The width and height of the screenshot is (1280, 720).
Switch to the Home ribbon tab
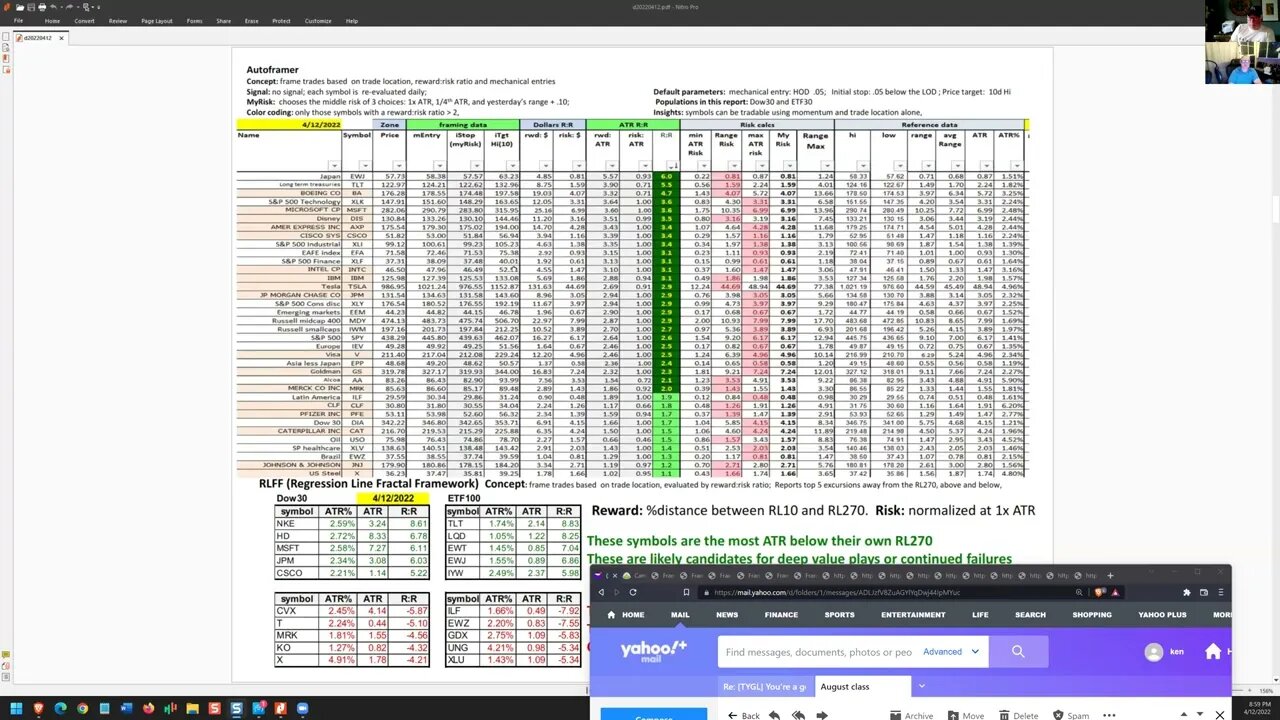point(52,21)
